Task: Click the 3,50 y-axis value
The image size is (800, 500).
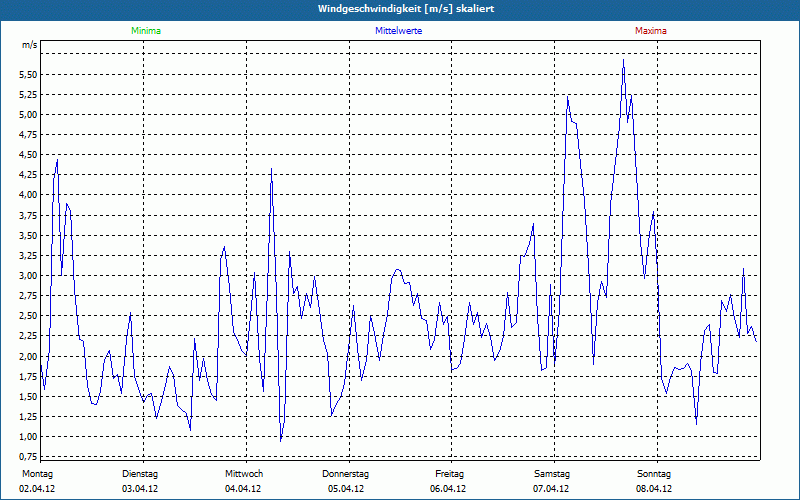Action: 28,236
